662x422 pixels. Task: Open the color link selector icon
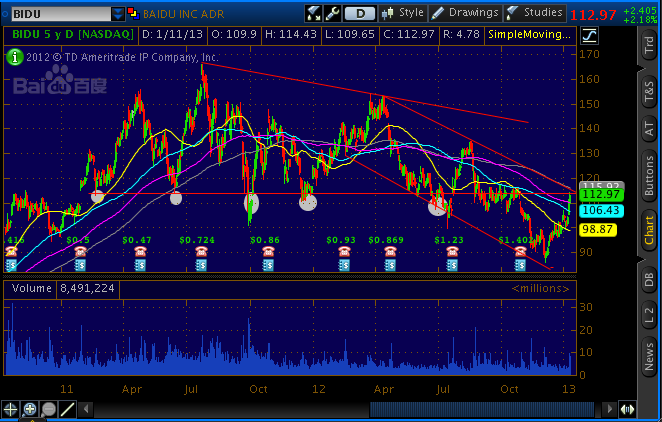(133, 14)
